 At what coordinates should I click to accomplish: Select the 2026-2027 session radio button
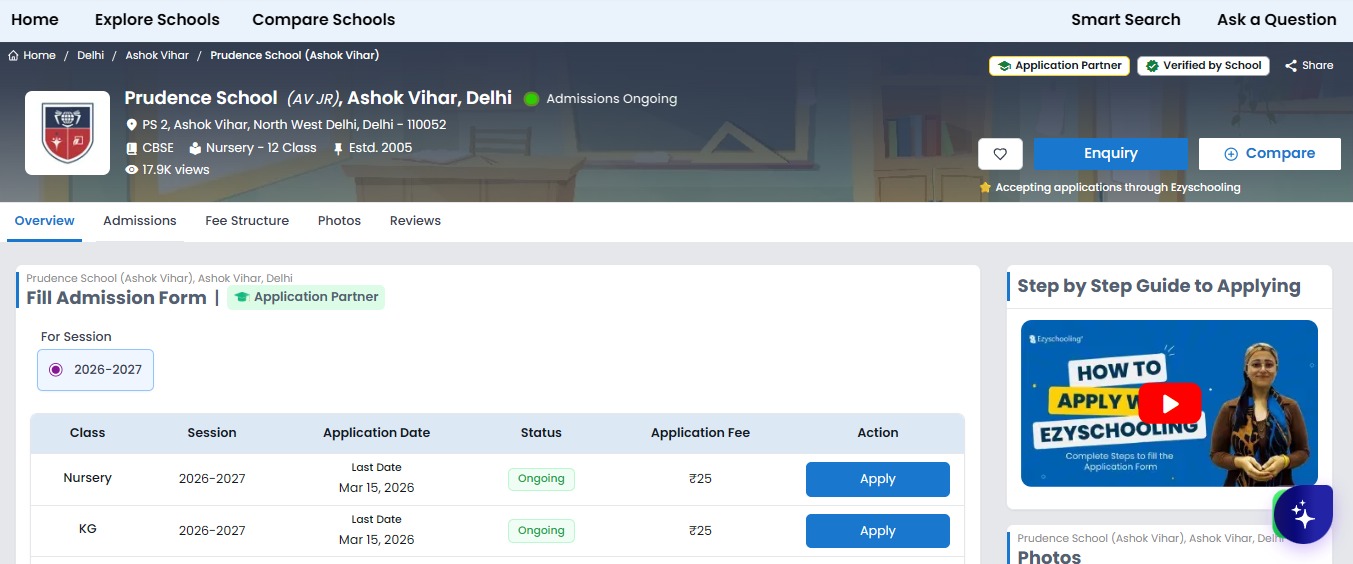click(55, 370)
